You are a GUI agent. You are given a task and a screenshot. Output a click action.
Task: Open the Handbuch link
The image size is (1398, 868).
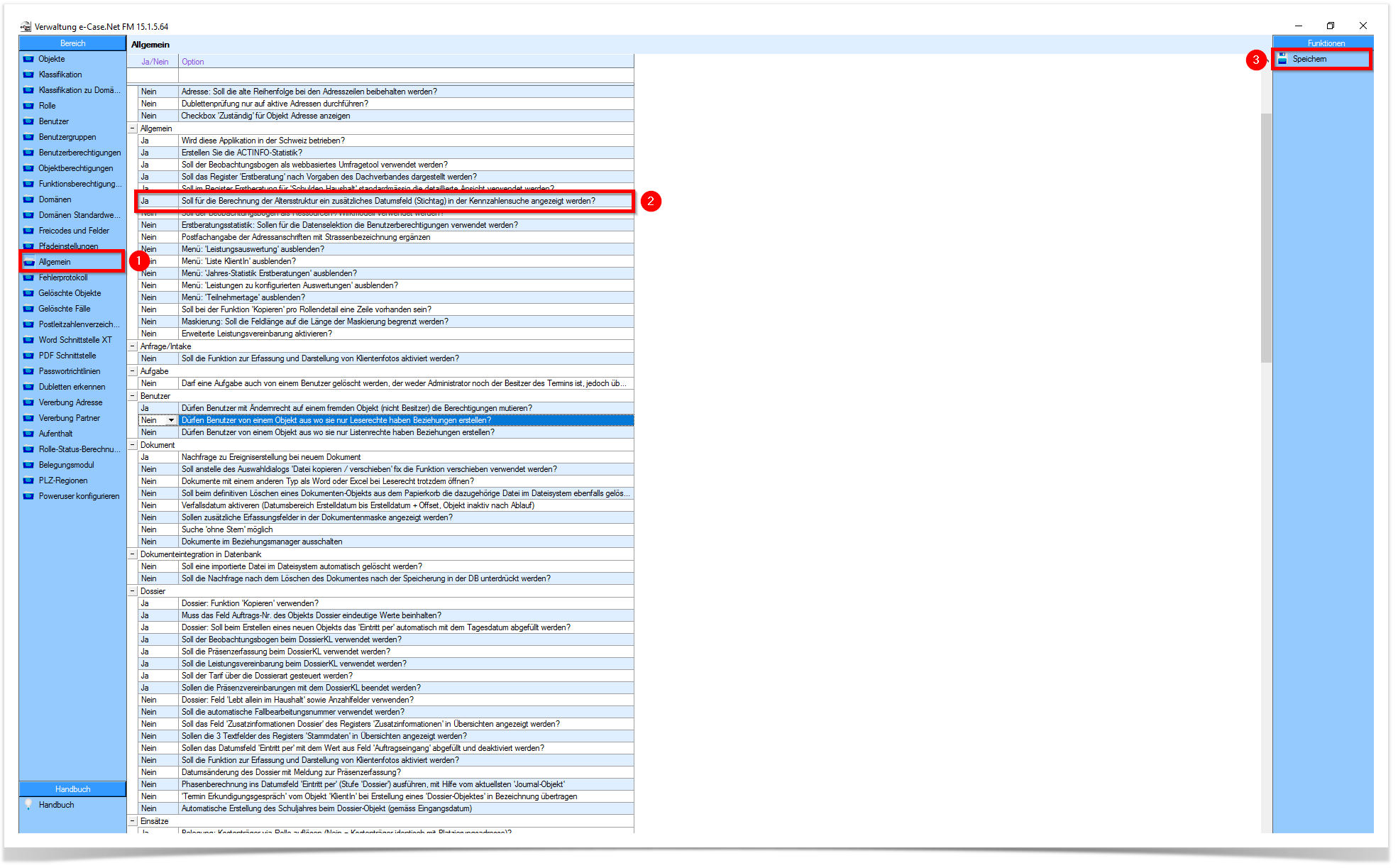(56, 805)
